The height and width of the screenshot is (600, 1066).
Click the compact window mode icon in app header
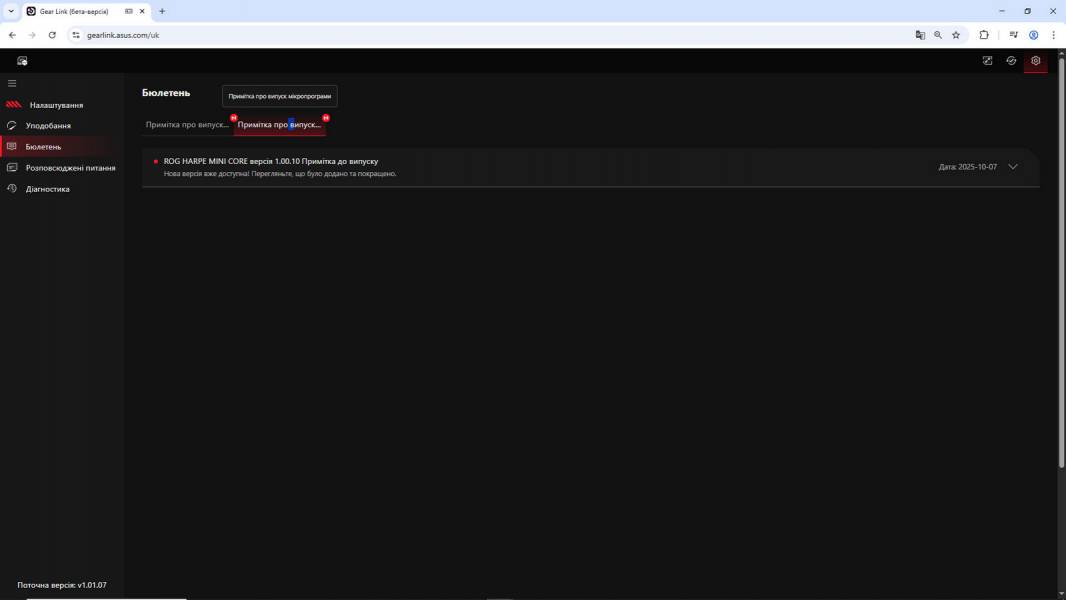(987, 61)
